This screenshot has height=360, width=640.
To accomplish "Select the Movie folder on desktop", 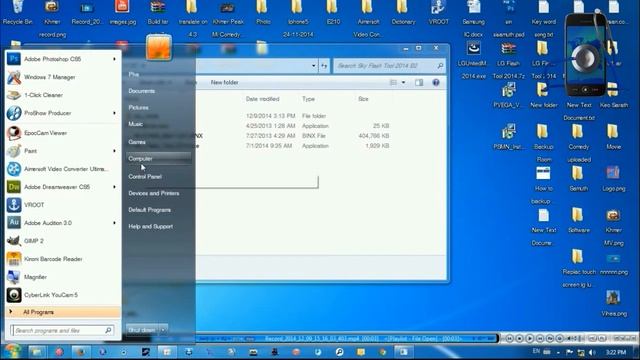I will pyautogui.click(x=613, y=137).
